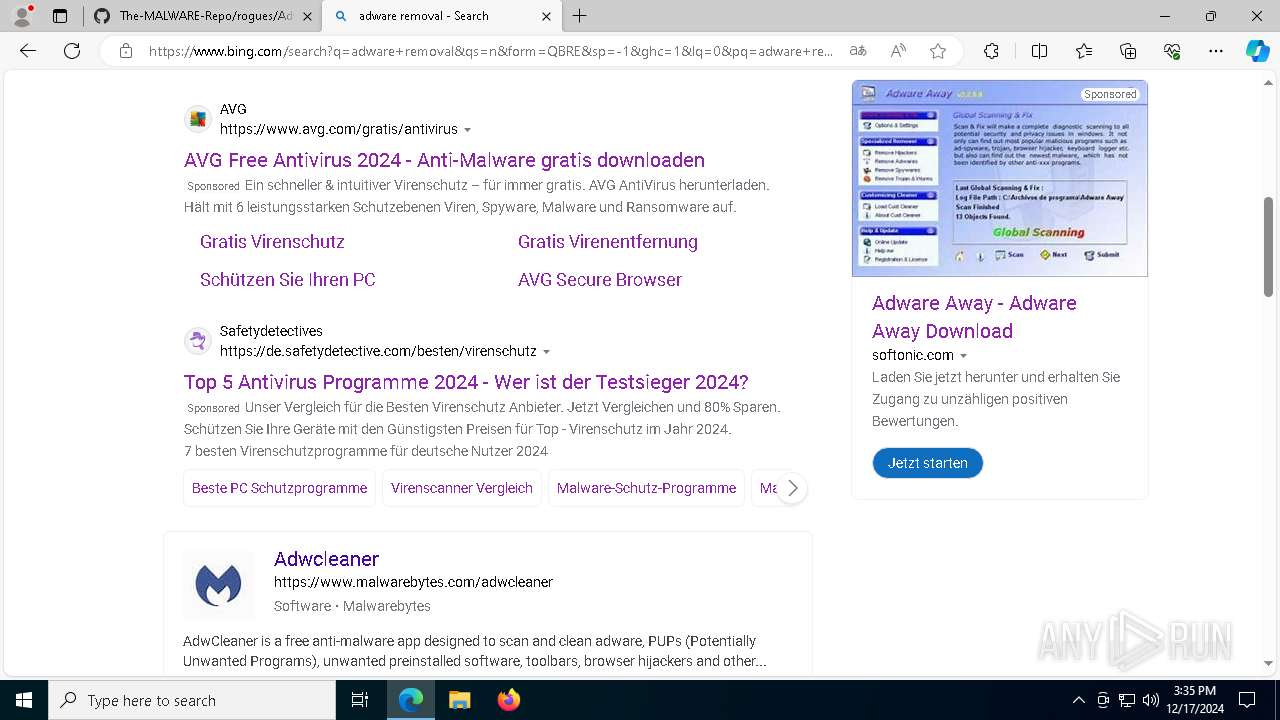Open the Gratis Virenschutz sitelink

pyautogui.click(x=272, y=242)
